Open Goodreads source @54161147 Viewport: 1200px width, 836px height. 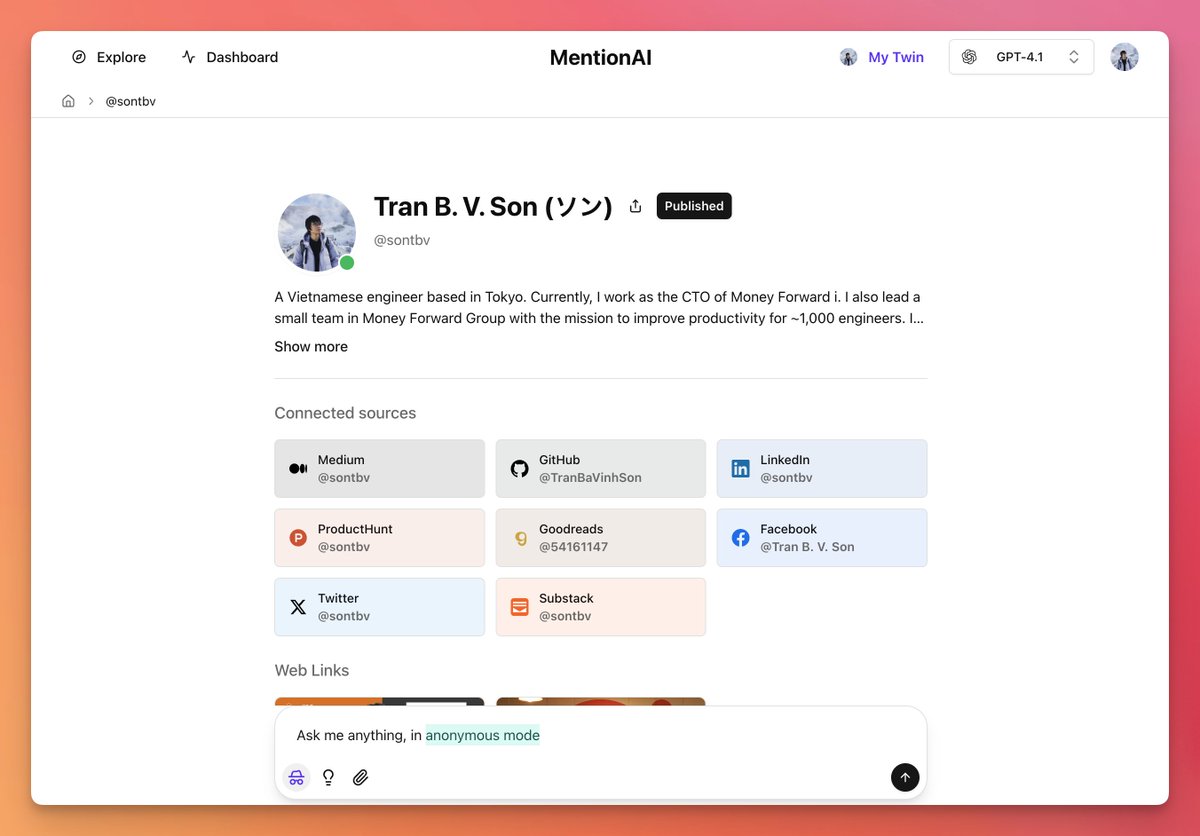pos(600,537)
